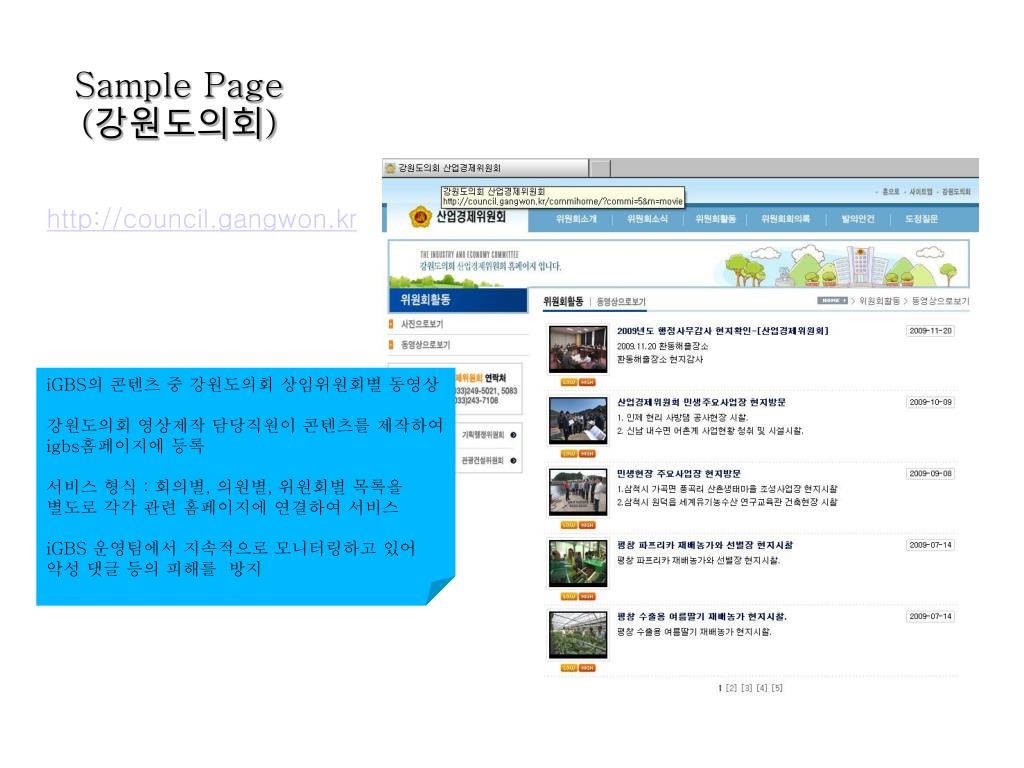Screen dimensions: 1024x768
Task: Go to page [5] of the list
Action: coord(776,688)
